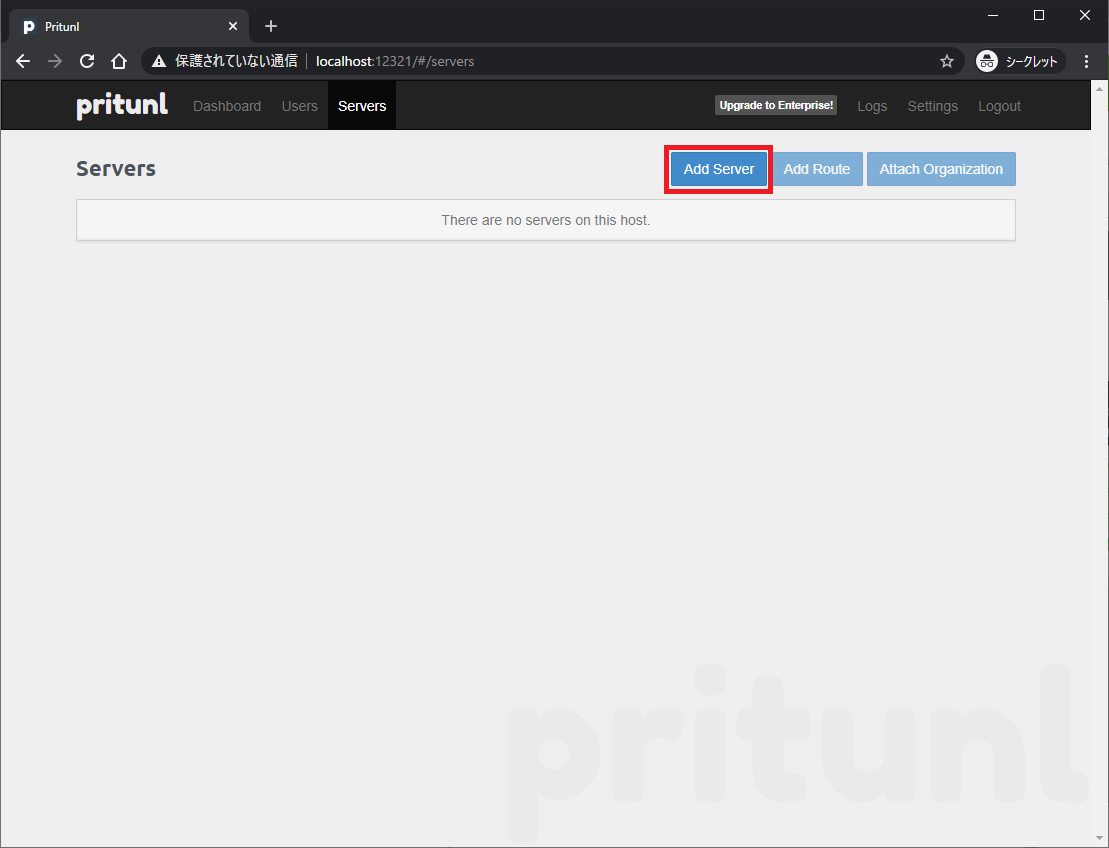Image resolution: width=1109 pixels, height=848 pixels.
Task: Click the page scrollbar down arrow
Action: coord(1099,839)
